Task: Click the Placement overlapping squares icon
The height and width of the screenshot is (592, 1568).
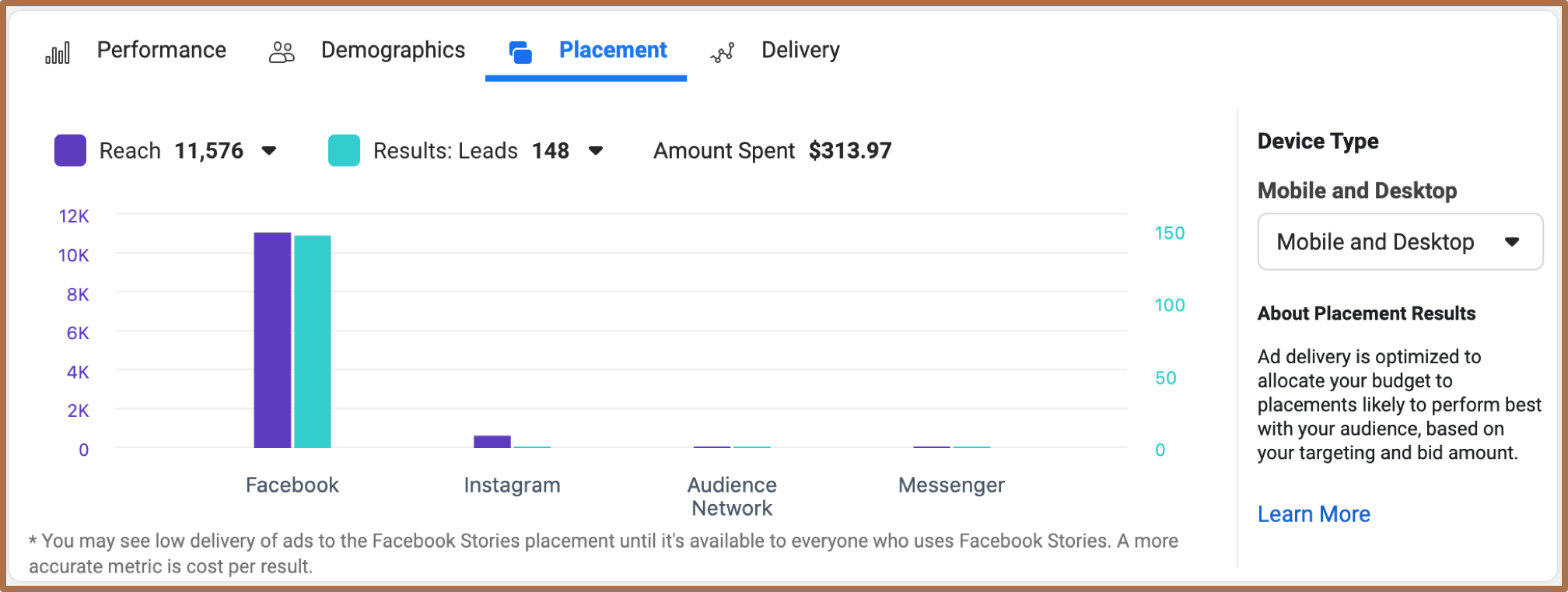Action: [x=520, y=52]
